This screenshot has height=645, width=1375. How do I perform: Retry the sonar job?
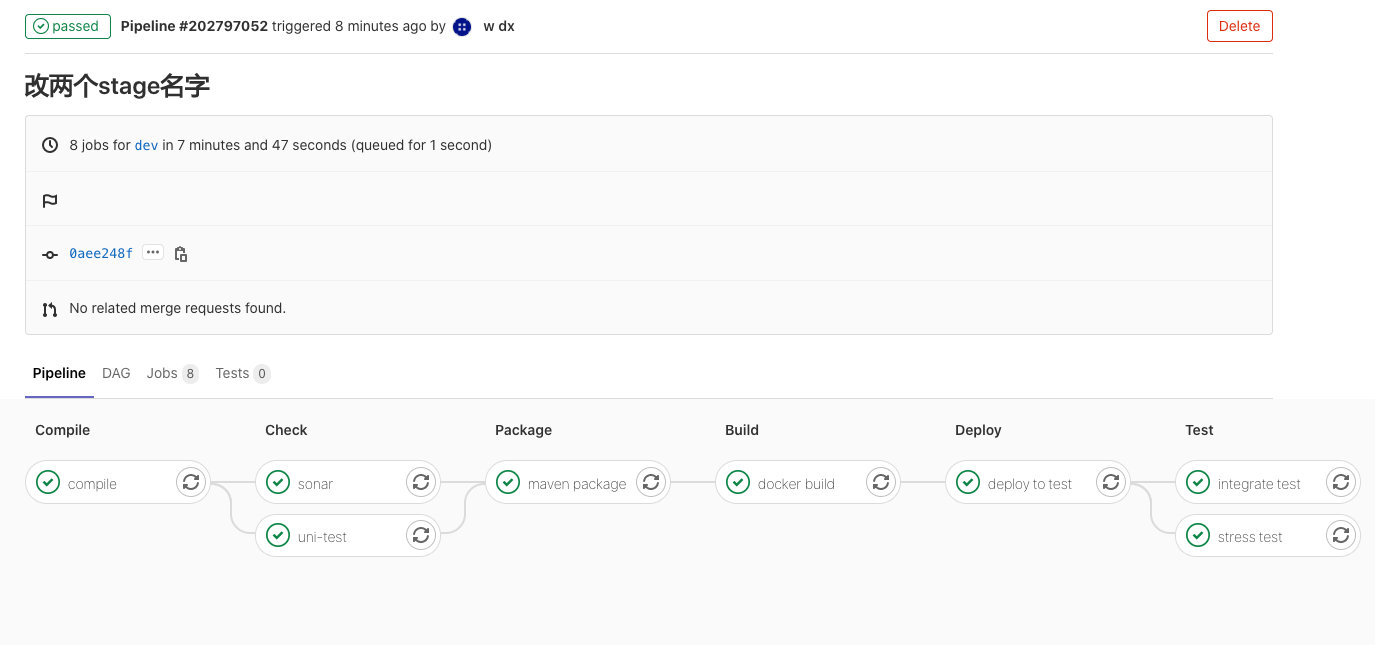click(421, 482)
